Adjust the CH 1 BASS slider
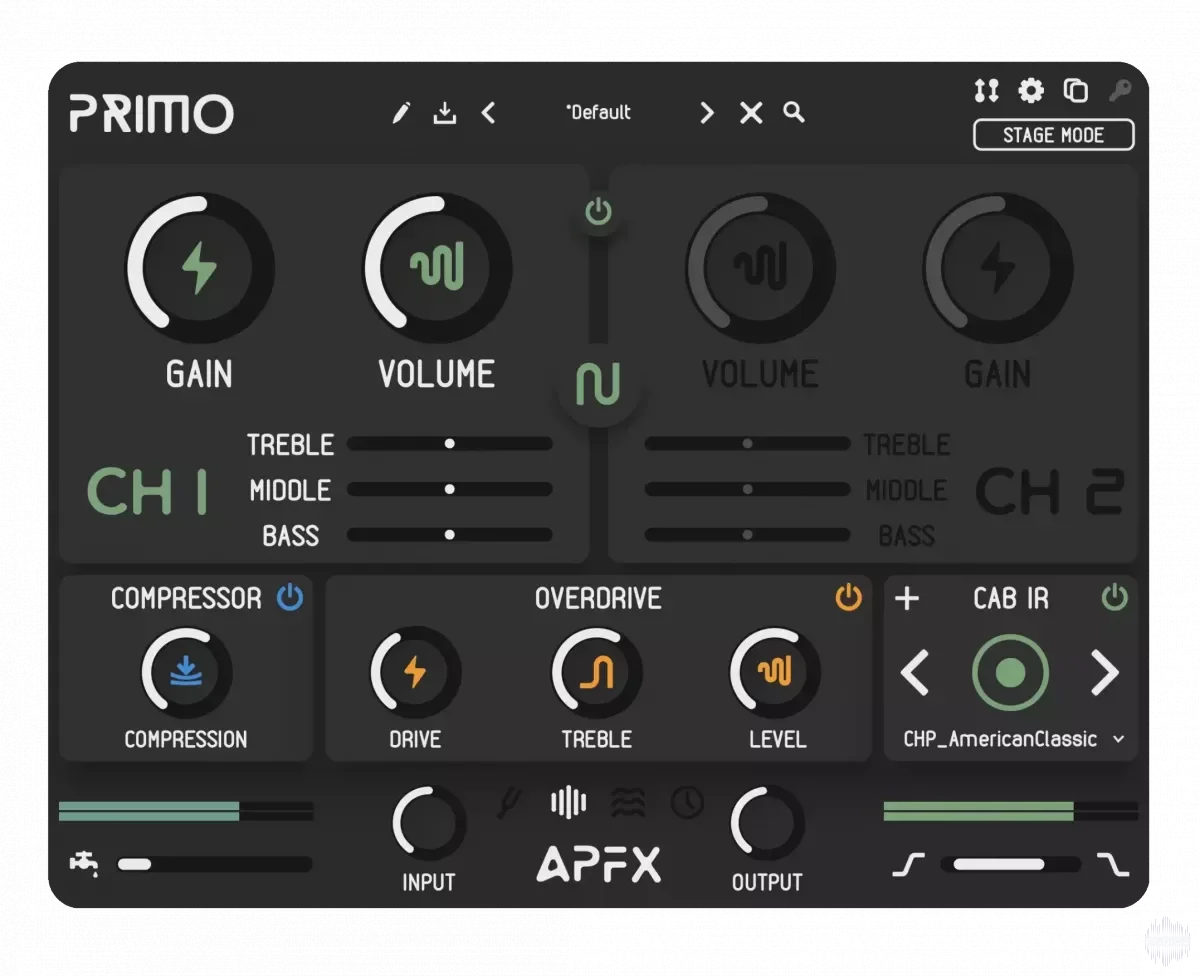The height and width of the screenshot is (976, 1200). [x=450, y=535]
